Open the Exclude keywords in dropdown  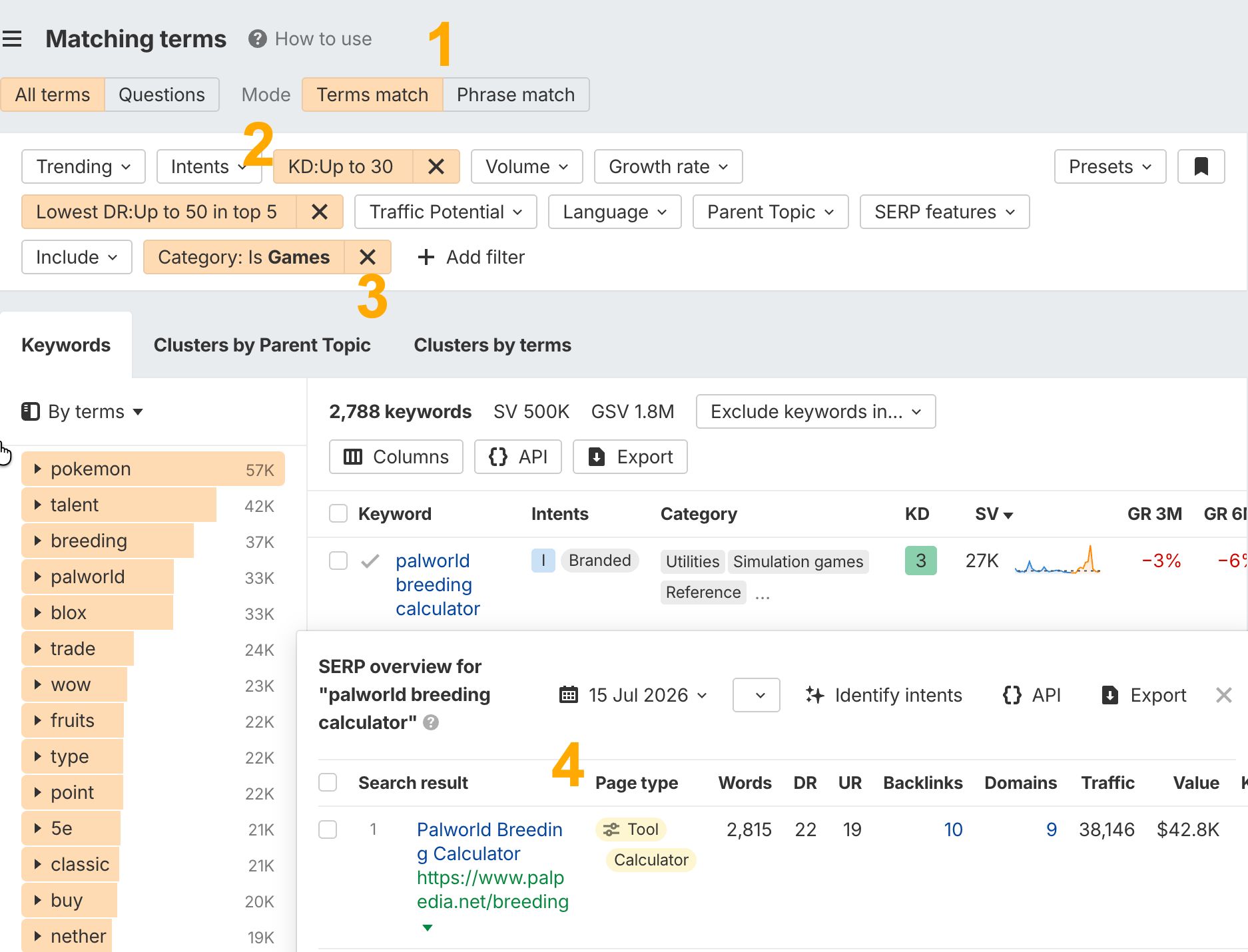pos(816,411)
